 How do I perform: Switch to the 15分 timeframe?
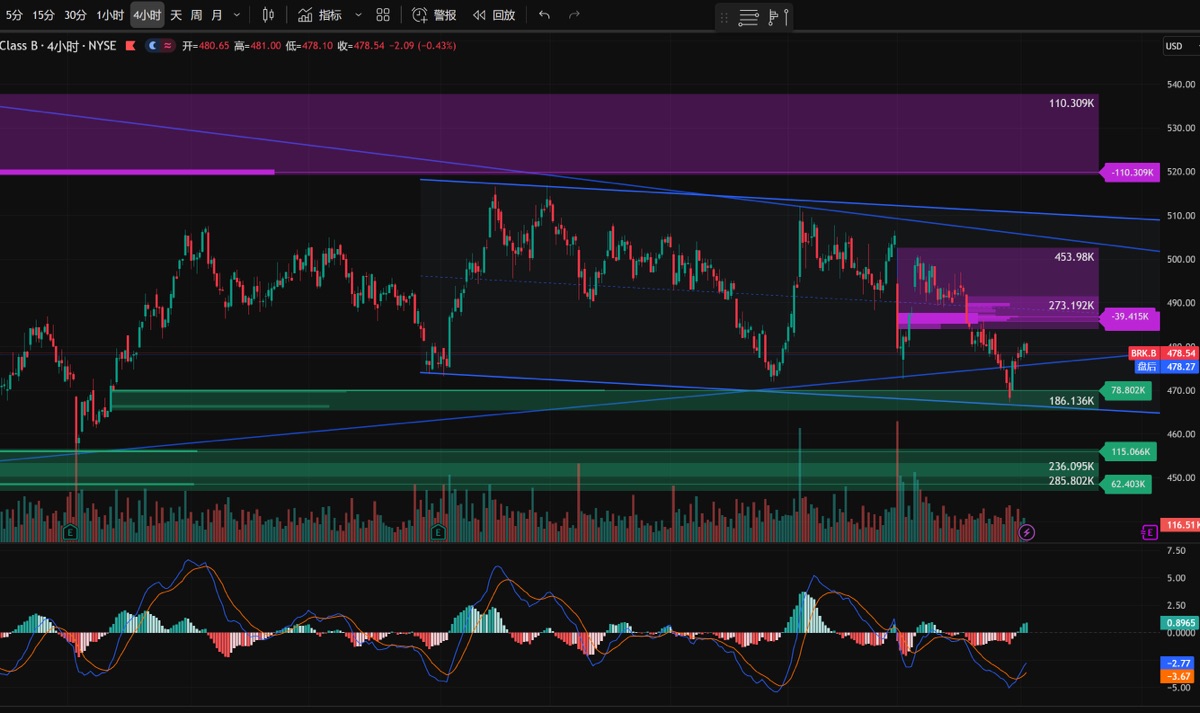43,15
